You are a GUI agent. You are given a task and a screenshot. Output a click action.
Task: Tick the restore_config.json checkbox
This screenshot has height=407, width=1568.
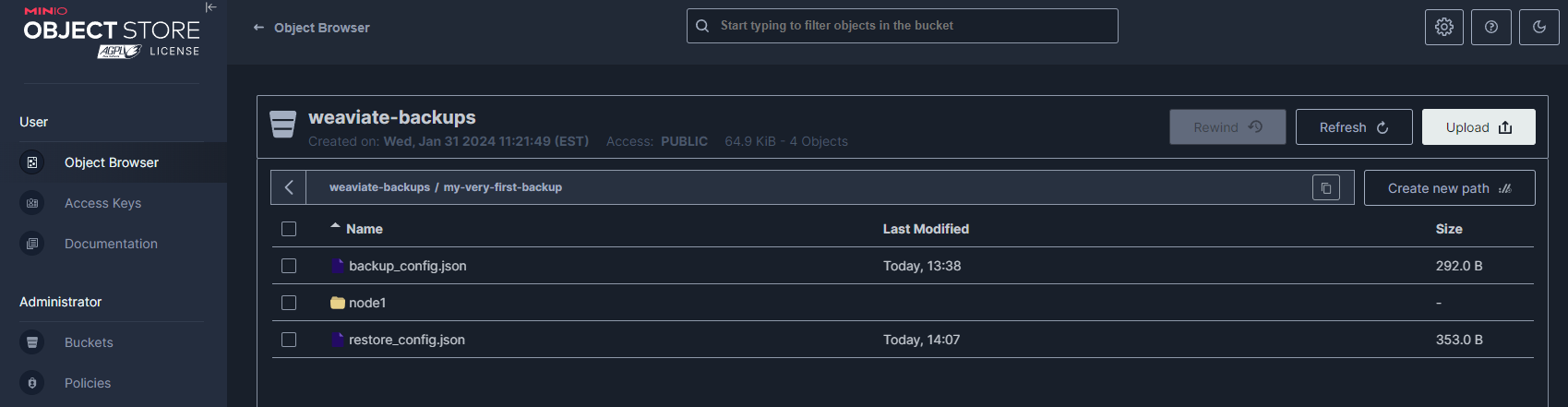[x=289, y=340]
